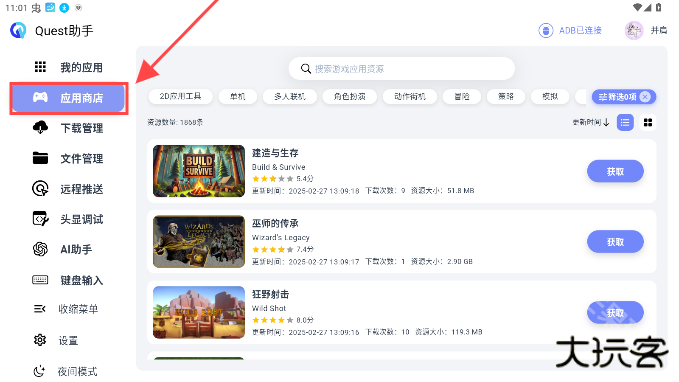Filter by 多人联机 category

(290, 96)
